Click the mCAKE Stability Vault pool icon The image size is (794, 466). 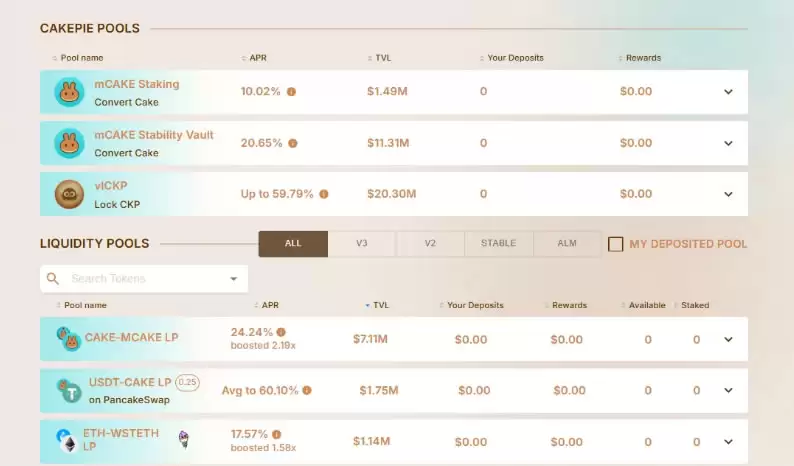(x=68, y=144)
